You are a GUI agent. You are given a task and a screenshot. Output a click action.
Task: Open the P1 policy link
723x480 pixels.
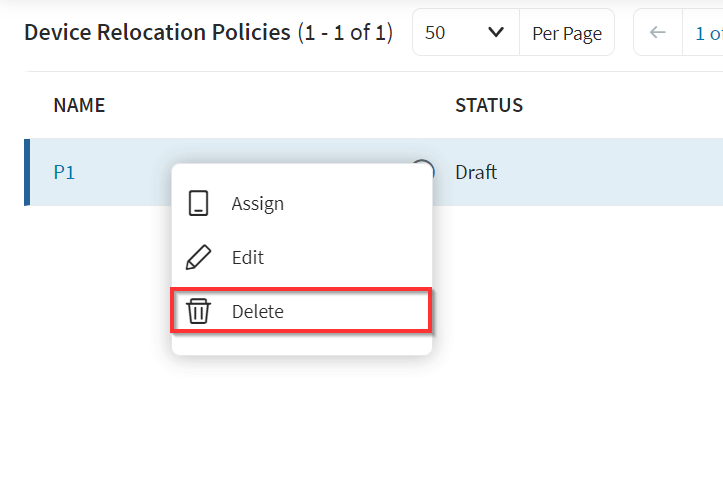click(64, 172)
